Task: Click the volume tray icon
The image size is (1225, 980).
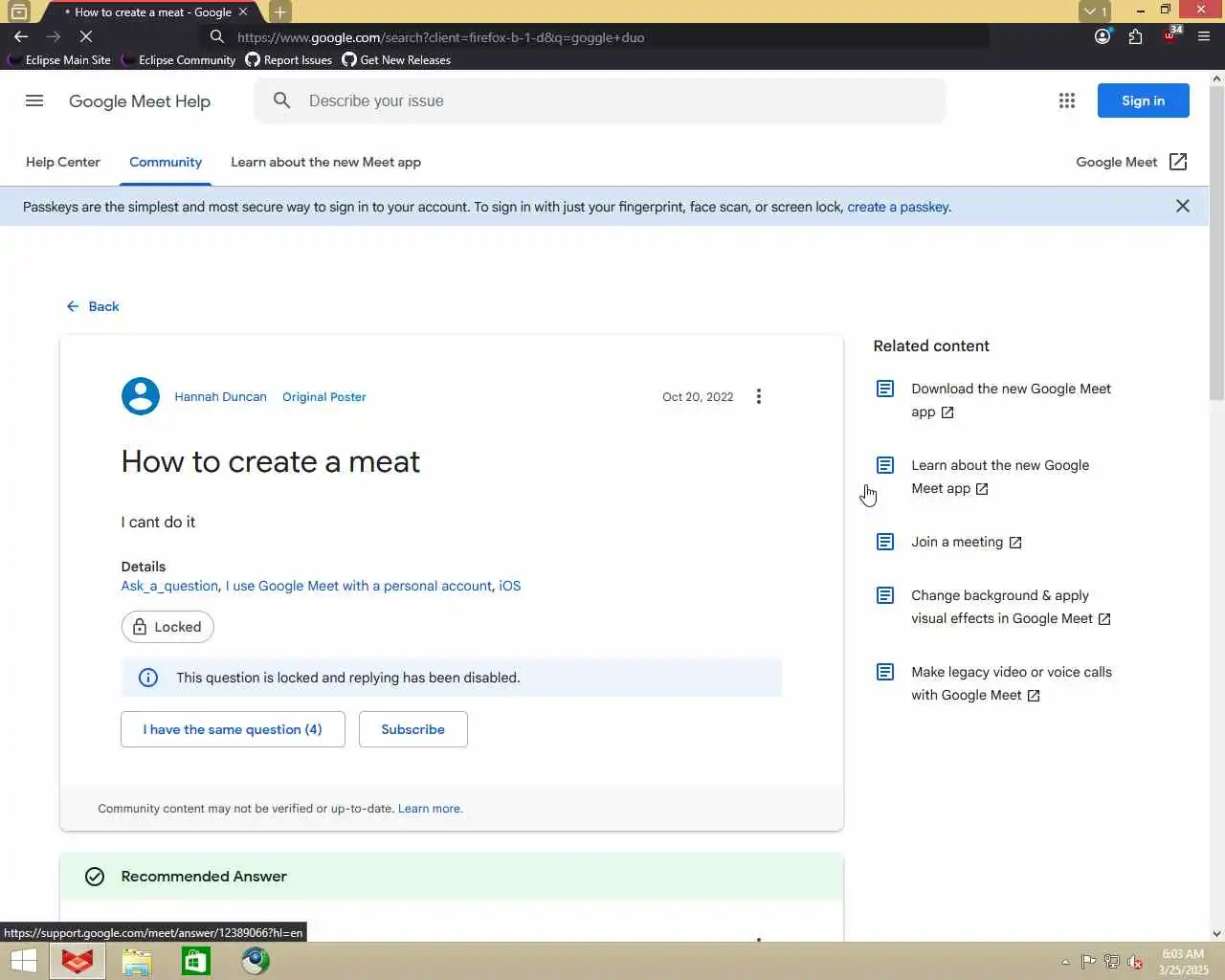Action: click(x=1135, y=962)
